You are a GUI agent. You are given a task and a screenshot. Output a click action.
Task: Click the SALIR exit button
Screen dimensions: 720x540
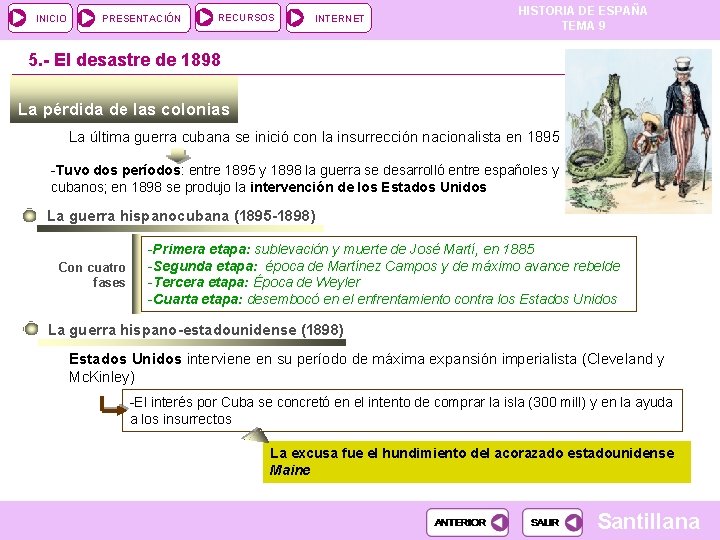click(x=552, y=522)
